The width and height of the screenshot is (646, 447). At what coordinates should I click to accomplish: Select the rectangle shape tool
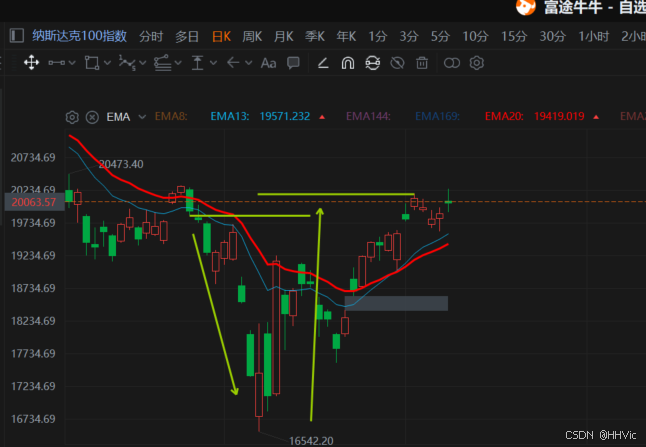click(x=91, y=63)
